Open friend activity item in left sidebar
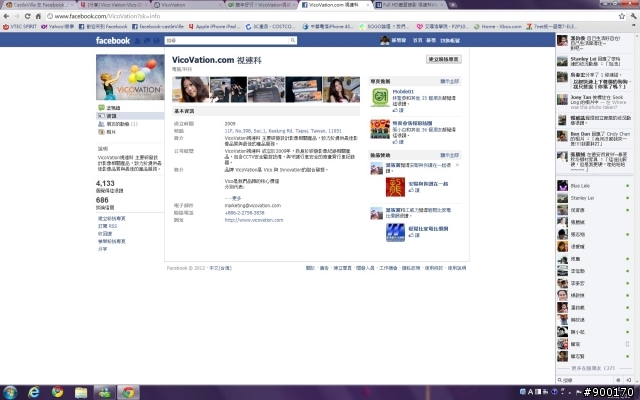The height and width of the screenshot is (400, 640). [118, 124]
